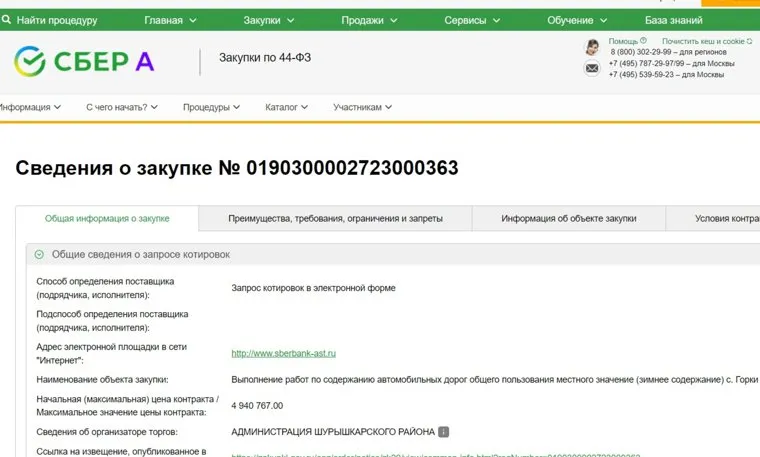Screen dimensions: 760x457
Task: Expand the Закупки dropdown in green bar
Action: 268,20
